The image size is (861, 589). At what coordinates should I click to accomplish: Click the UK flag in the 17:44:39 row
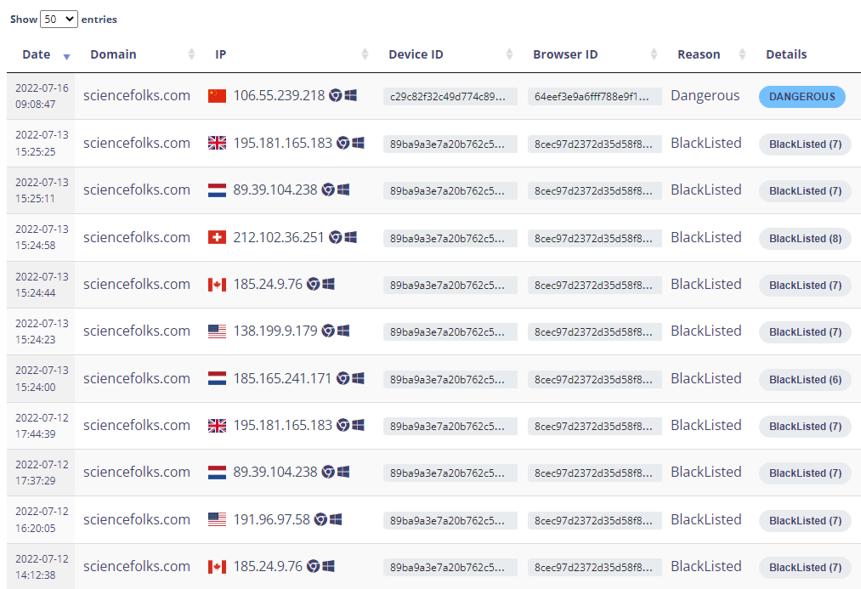point(217,426)
